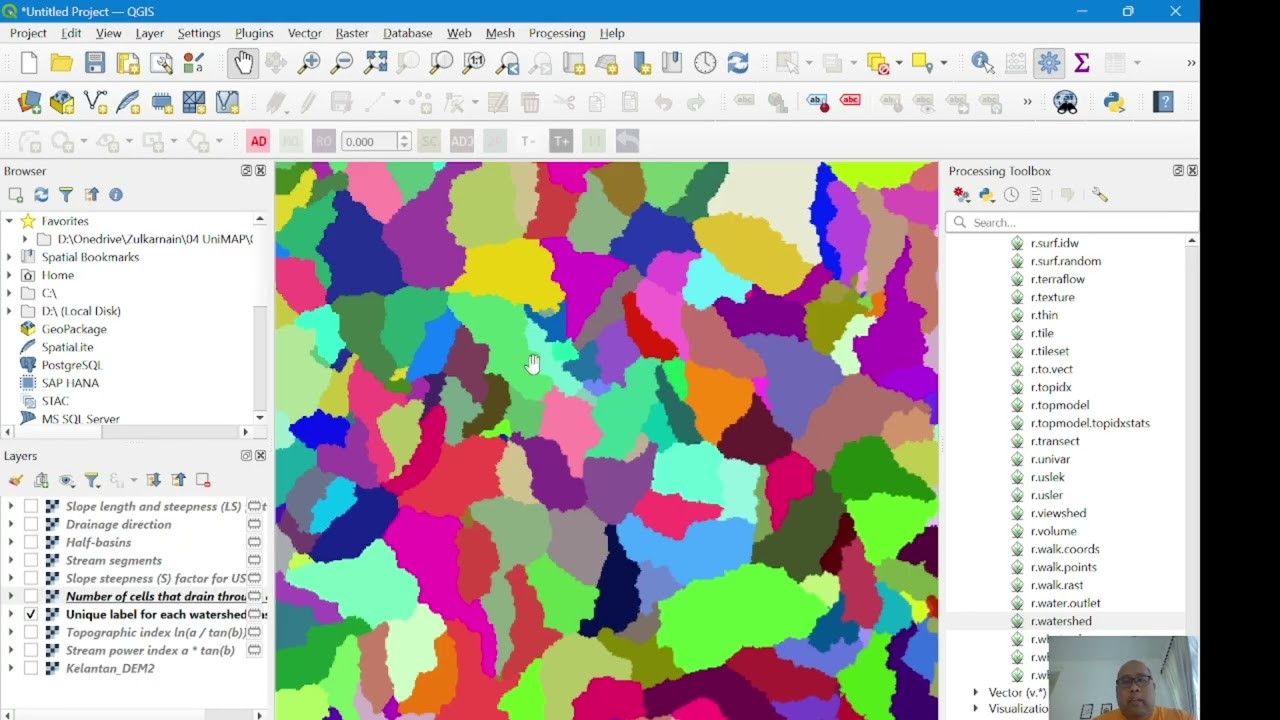Screen dimensions: 1280x720
Task: Open layer styling panel brush icon in Layers
Action: tap(16, 480)
